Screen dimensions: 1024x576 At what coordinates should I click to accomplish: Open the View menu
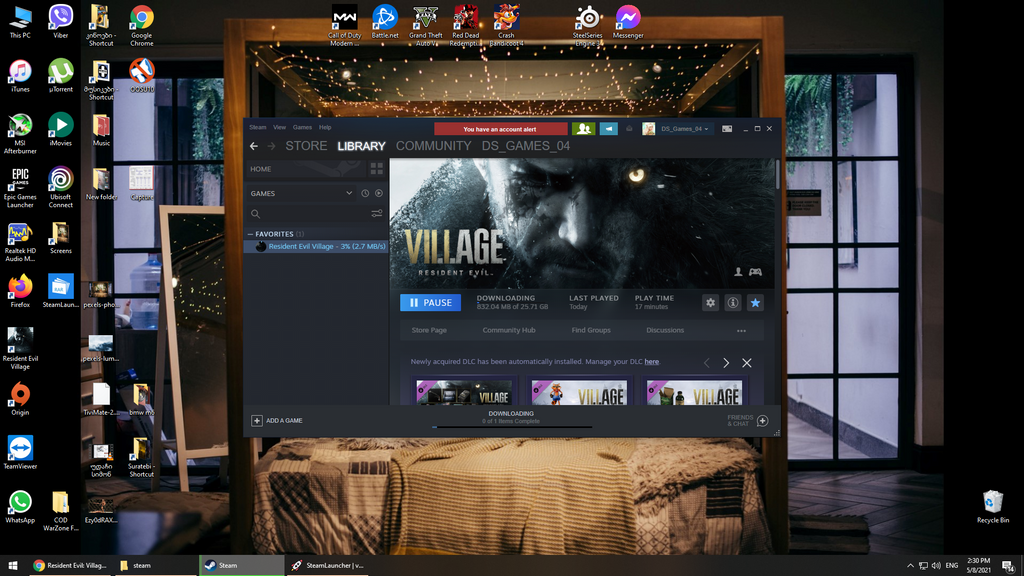[280, 127]
